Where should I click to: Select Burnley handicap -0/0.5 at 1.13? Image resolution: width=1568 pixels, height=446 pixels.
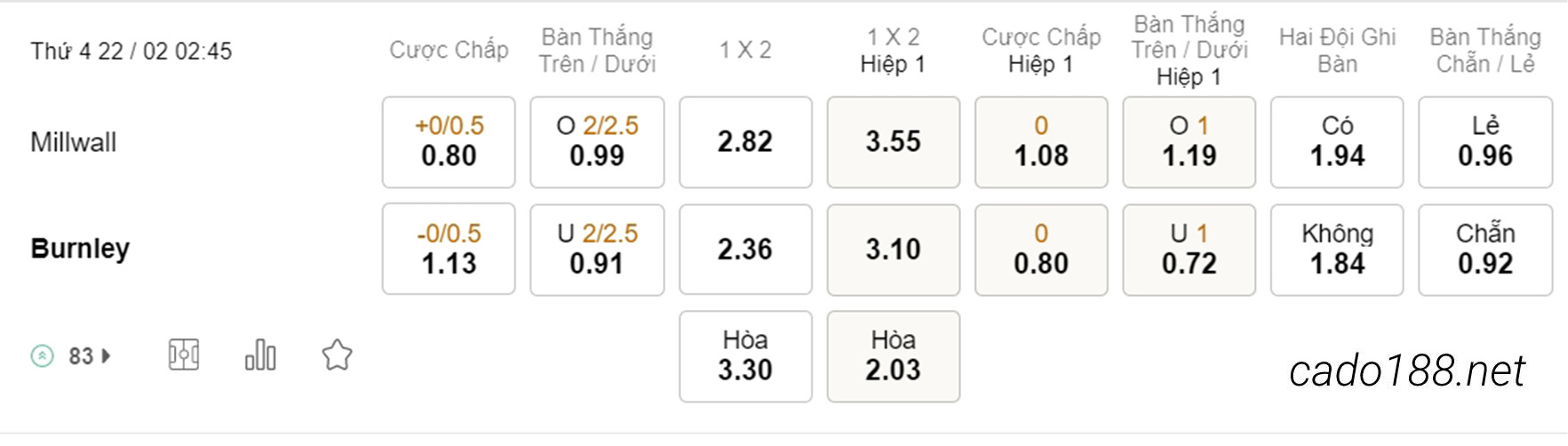[x=449, y=250]
